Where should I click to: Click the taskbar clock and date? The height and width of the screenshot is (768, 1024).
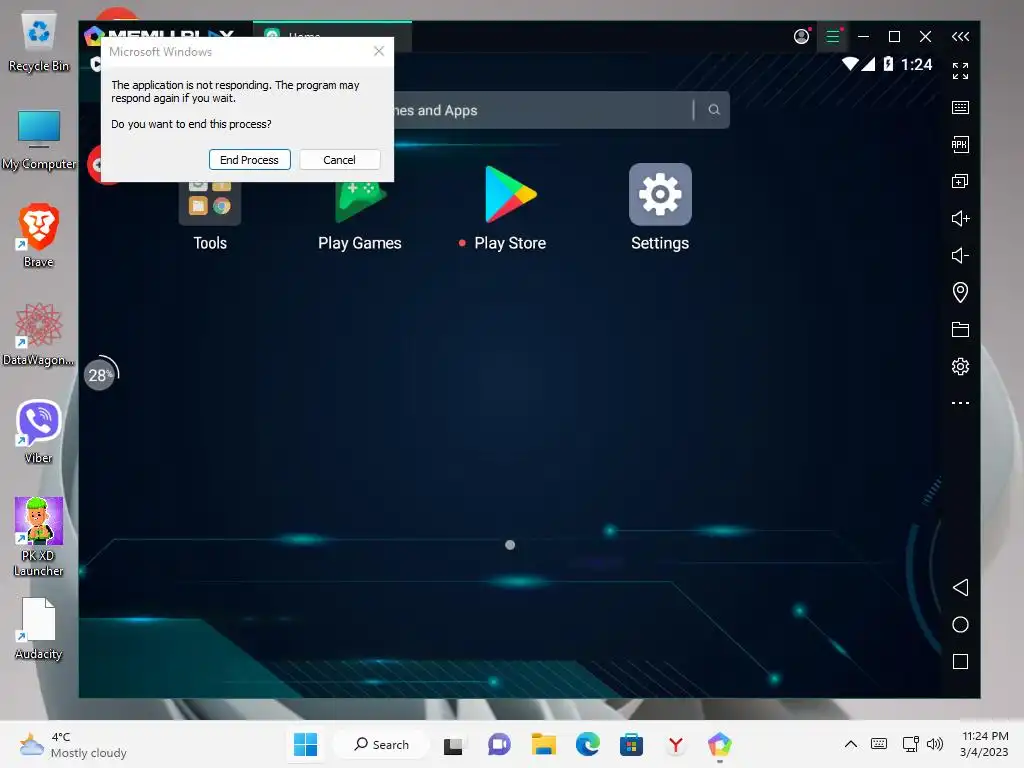point(985,744)
